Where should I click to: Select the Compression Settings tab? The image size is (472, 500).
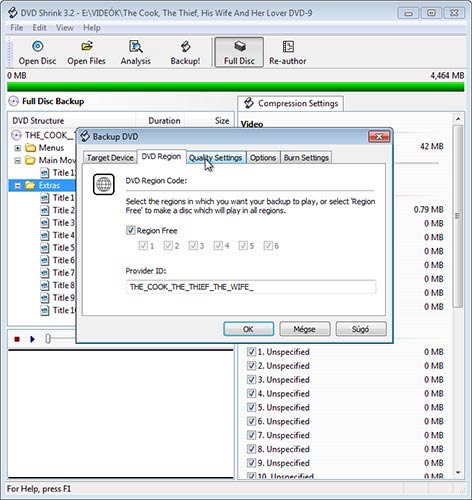(291, 103)
